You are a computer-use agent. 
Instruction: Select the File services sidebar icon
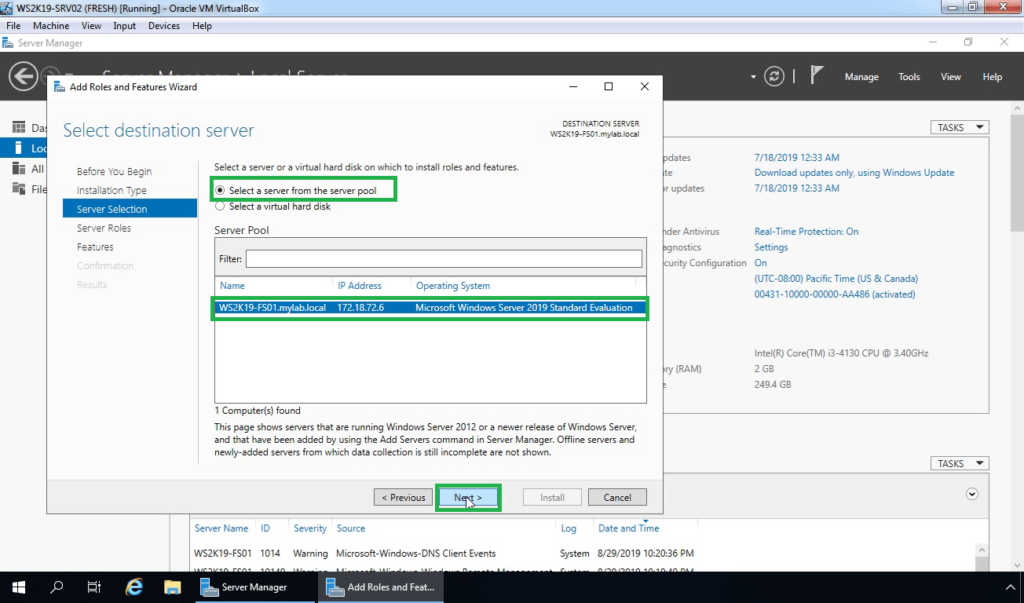tap(19, 189)
